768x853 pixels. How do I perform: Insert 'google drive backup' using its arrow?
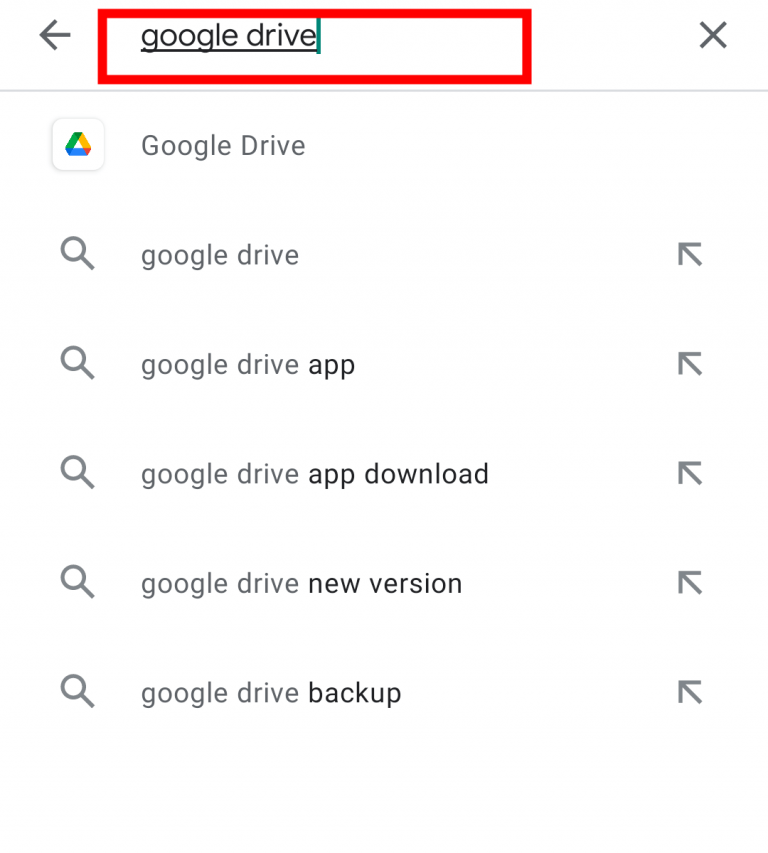[x=688, y=692]
